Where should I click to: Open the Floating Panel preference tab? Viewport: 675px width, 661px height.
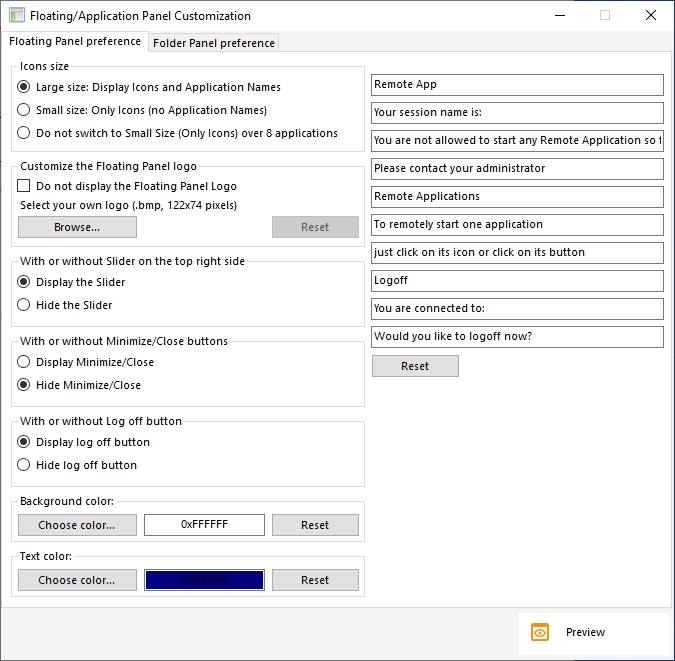tap(75, 42)
